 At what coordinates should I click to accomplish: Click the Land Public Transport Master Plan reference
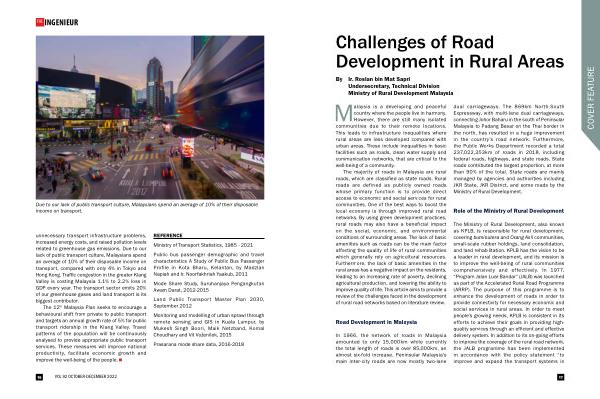point(209,303)
